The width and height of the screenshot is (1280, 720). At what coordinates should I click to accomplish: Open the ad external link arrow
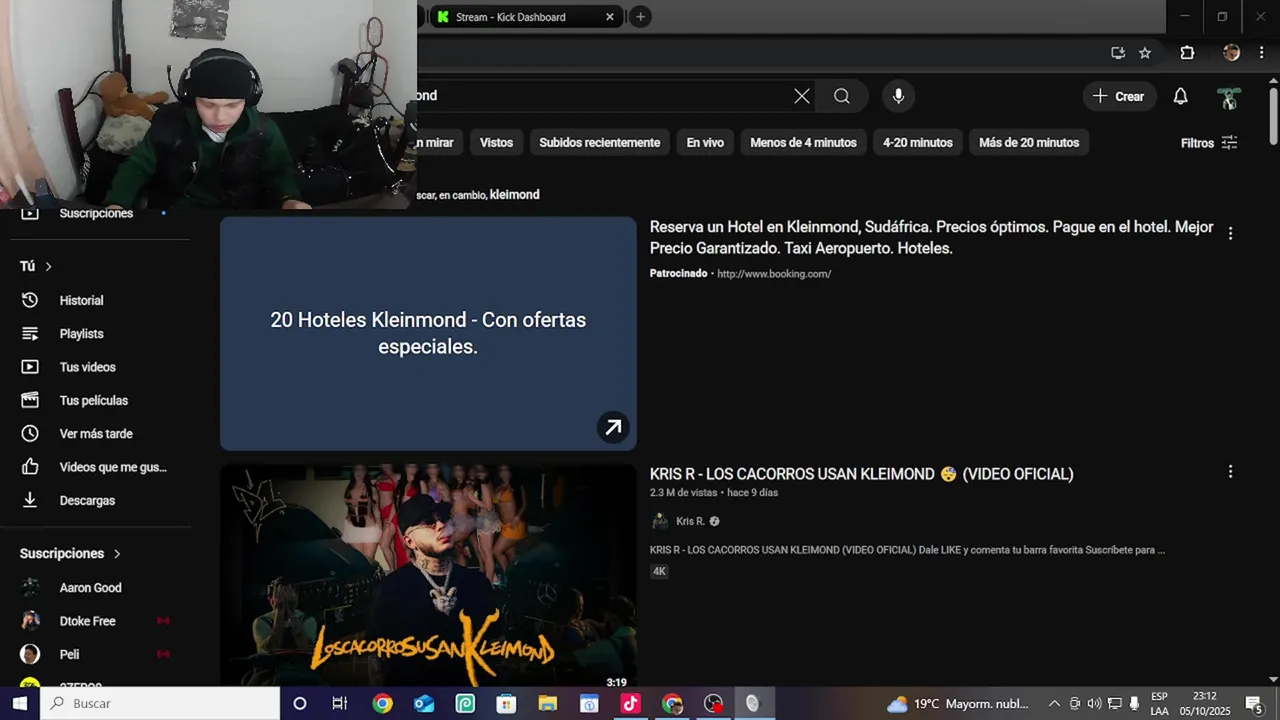(613, 427)
